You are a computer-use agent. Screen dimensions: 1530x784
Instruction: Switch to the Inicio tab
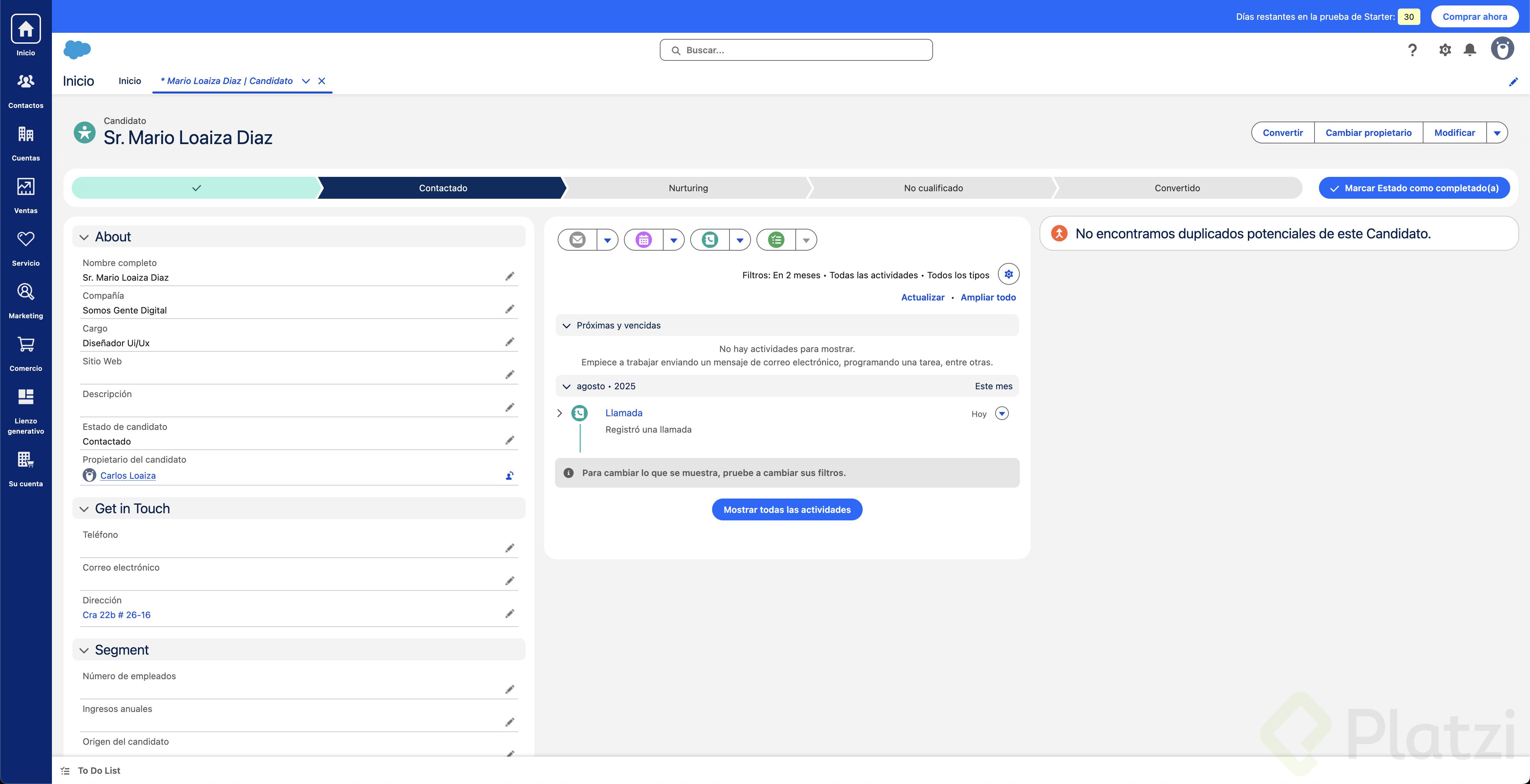129,81
